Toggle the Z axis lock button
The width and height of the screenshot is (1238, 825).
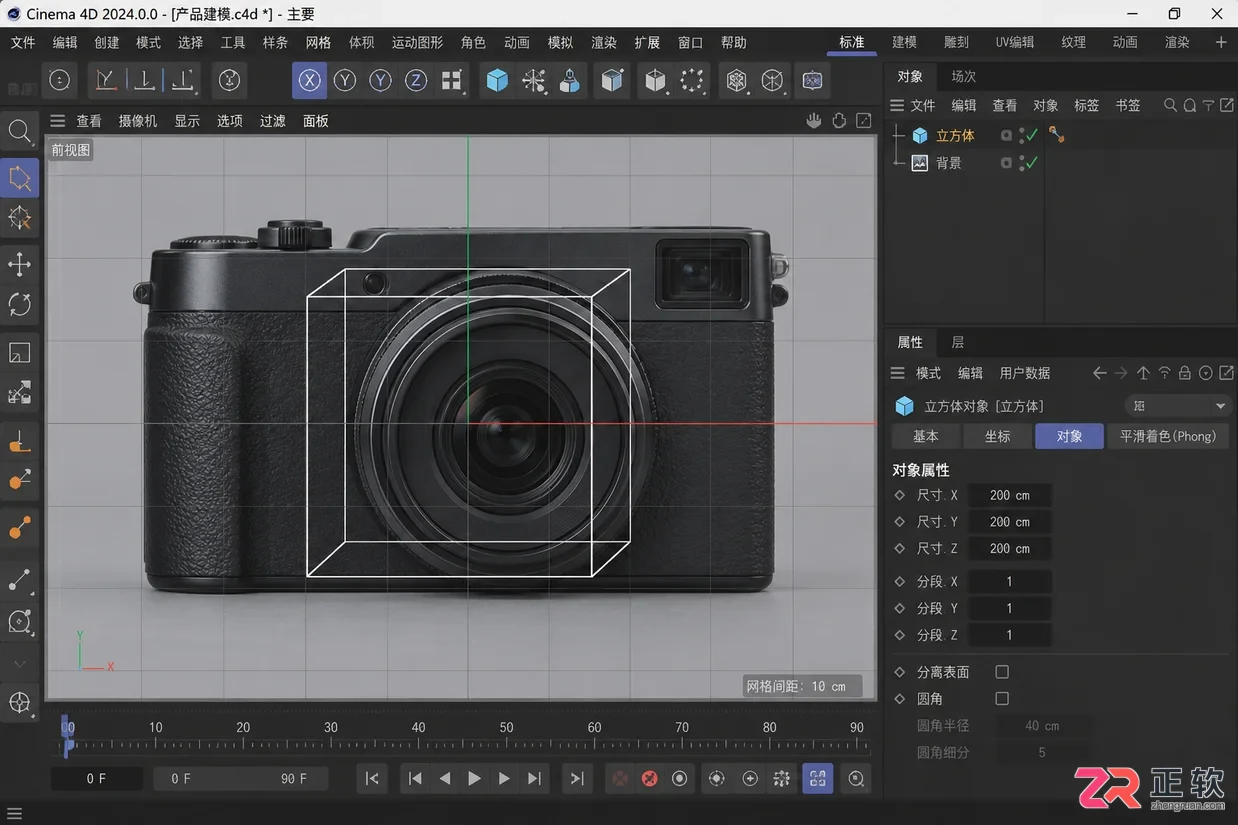pos(415,81)
